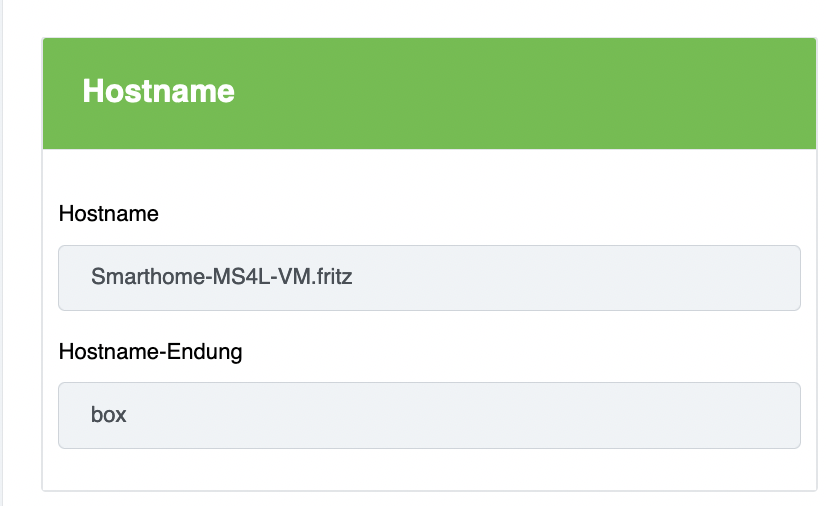
Task: Click the gray strip at the left edge
Action: (x=3, y=250)
